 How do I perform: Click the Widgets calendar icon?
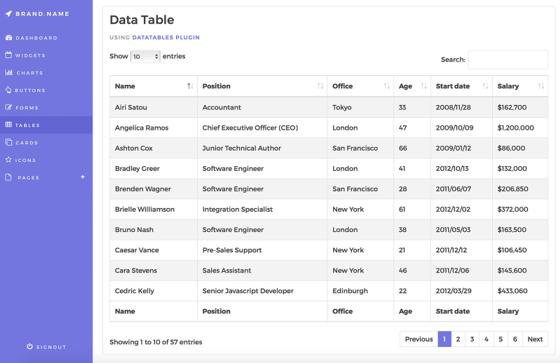pos(9,55)
